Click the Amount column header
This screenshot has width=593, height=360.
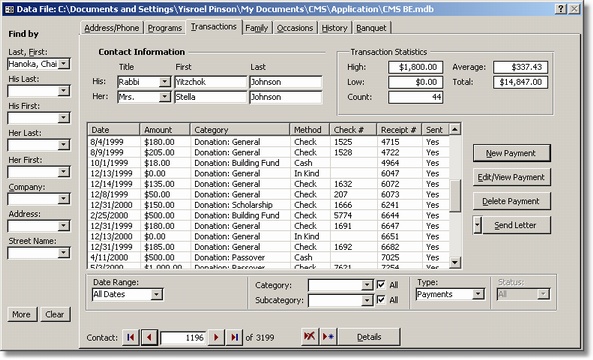[x=165, y=130]
